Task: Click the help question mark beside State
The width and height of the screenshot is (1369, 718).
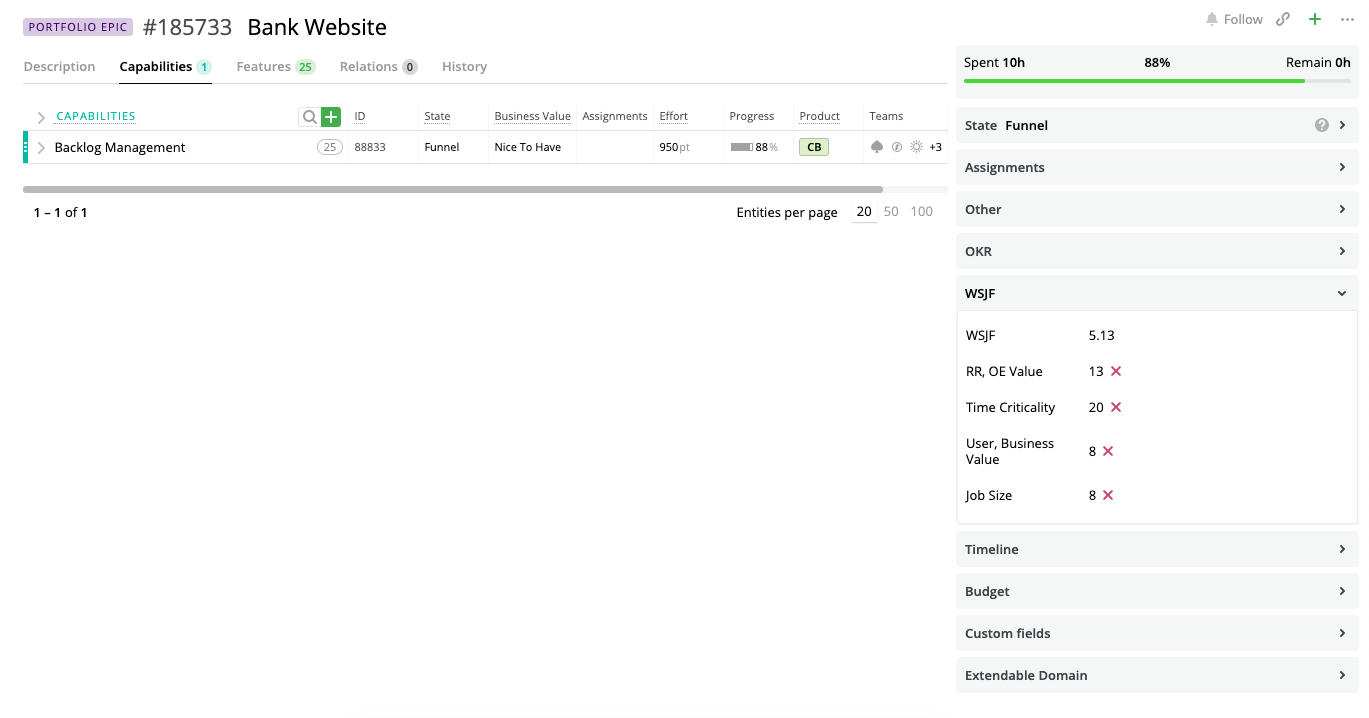Action: tap(1322, 125)
